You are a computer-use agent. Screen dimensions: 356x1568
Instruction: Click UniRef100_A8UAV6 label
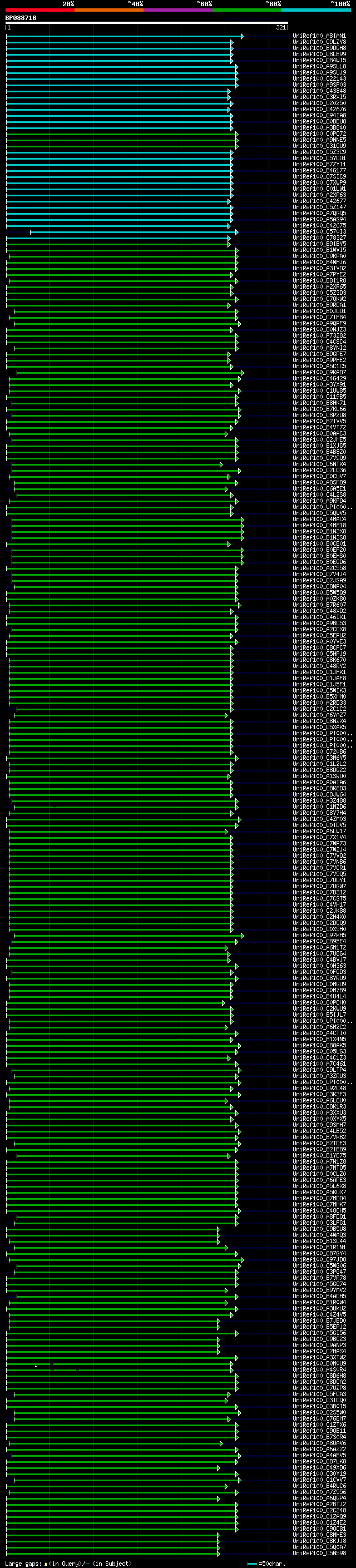[319, 1443]
